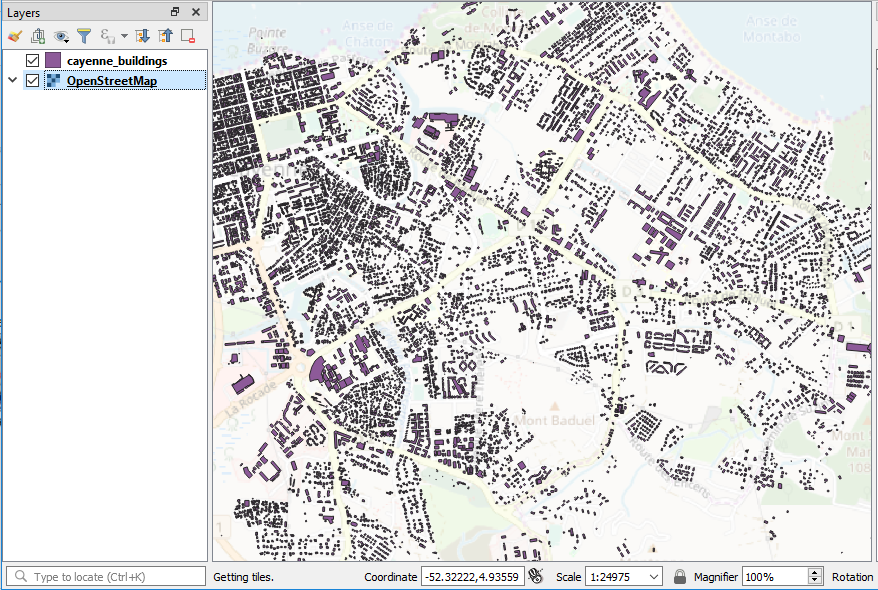Click the locator search magnifier icon

(x=18, y=577)
